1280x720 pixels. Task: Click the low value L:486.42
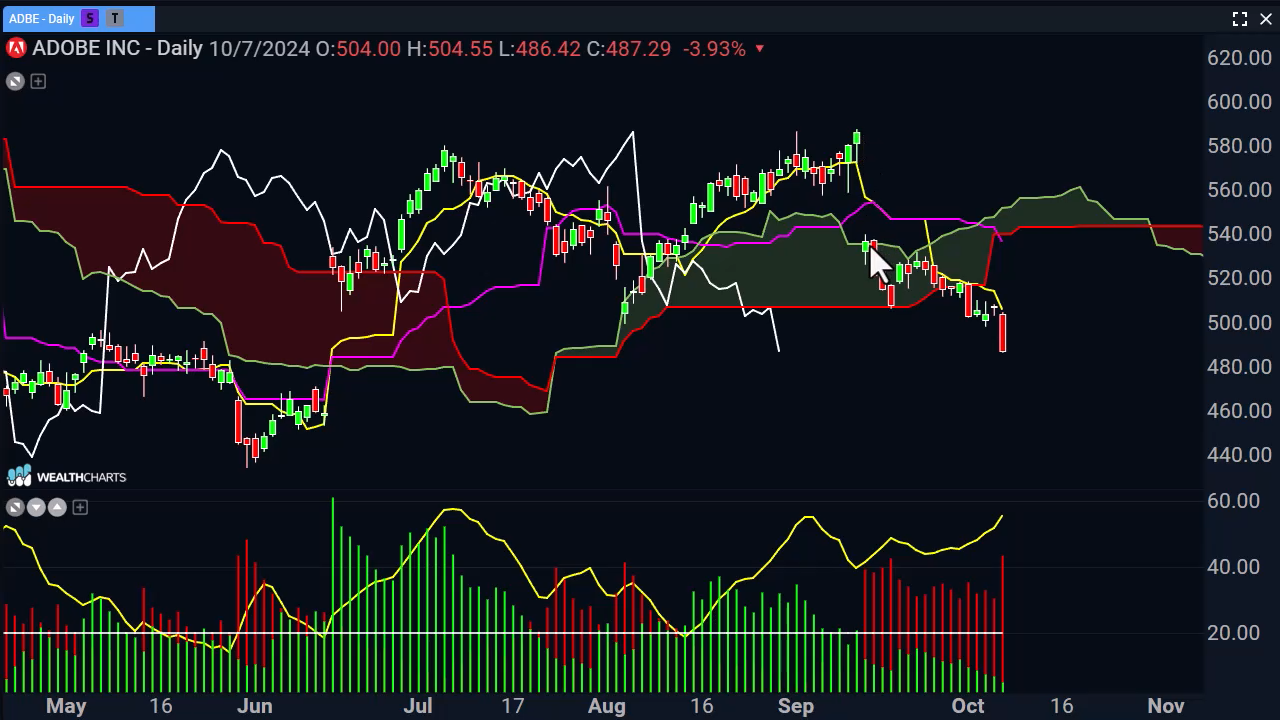click(x=539, y=48)
